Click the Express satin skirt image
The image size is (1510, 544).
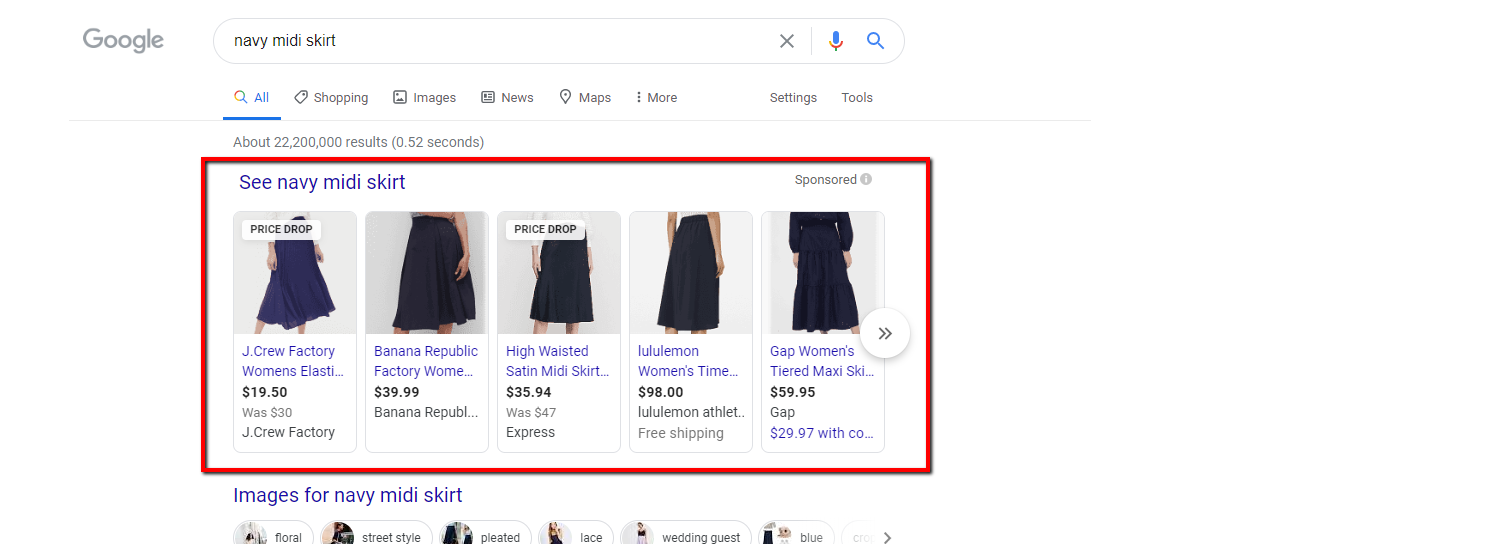pyautogui.click(x=559, y=273)
